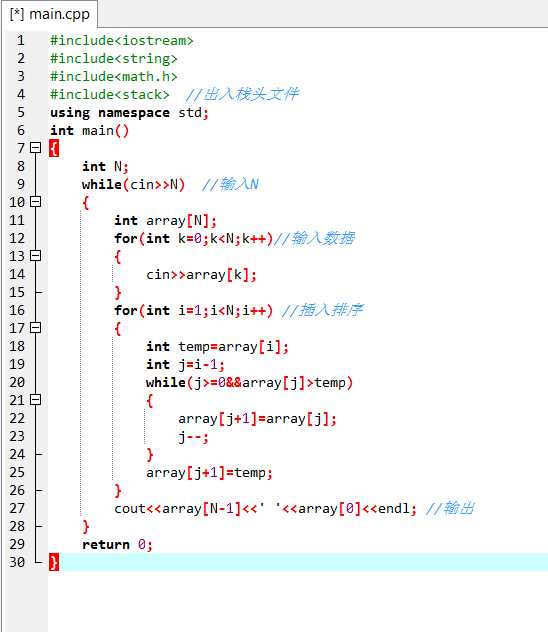The height and width of the screenshot is (632, 548).
Task: Collapse the main function fold on line 7
Action: (x=35, y=148)
